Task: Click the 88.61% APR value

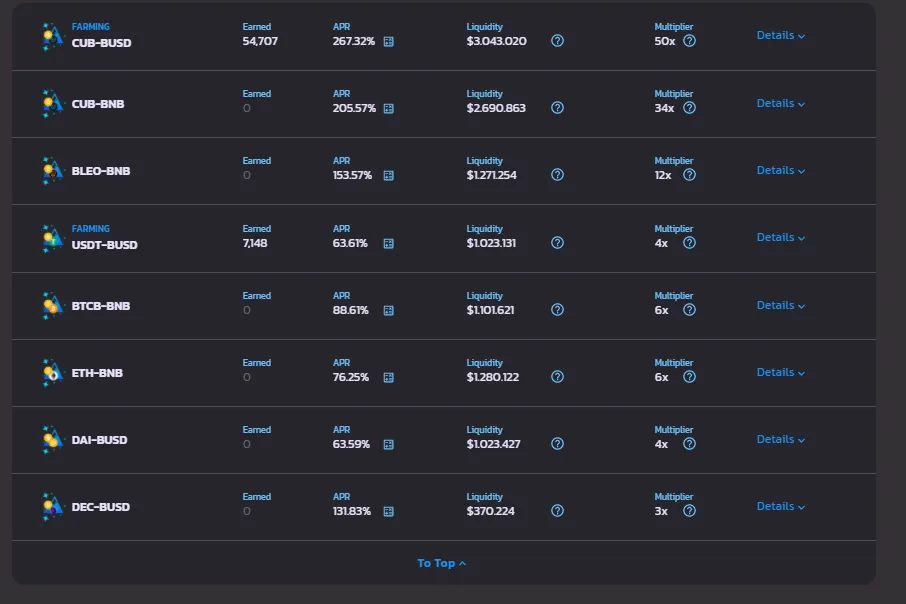Action: point(351,310)
